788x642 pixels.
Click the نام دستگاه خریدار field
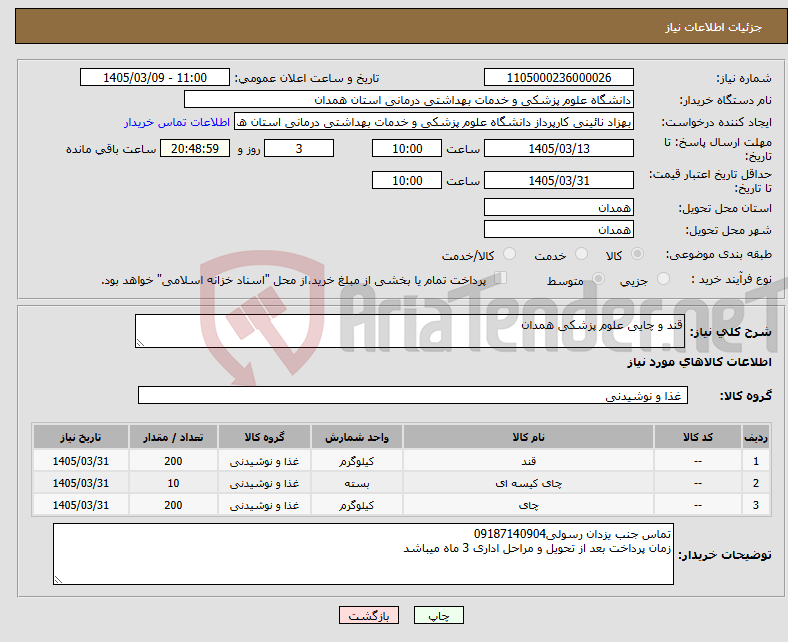click(x=409, y=100)
